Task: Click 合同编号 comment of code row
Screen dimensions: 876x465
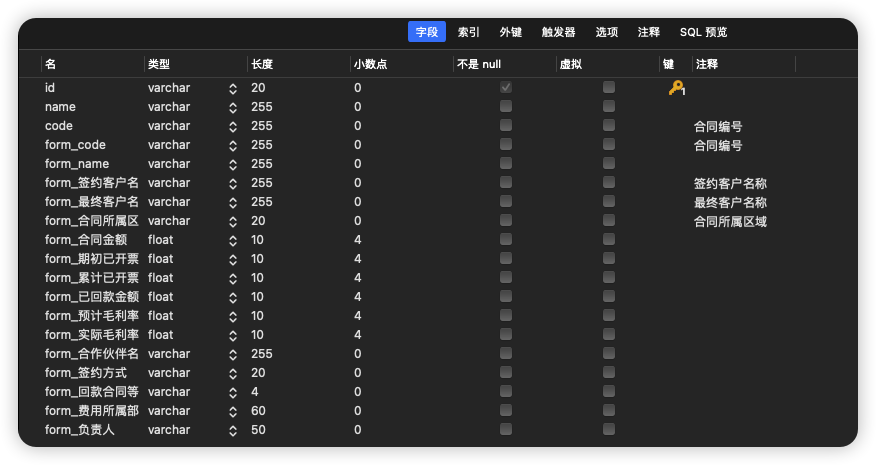Action: [x=718, y=126]
